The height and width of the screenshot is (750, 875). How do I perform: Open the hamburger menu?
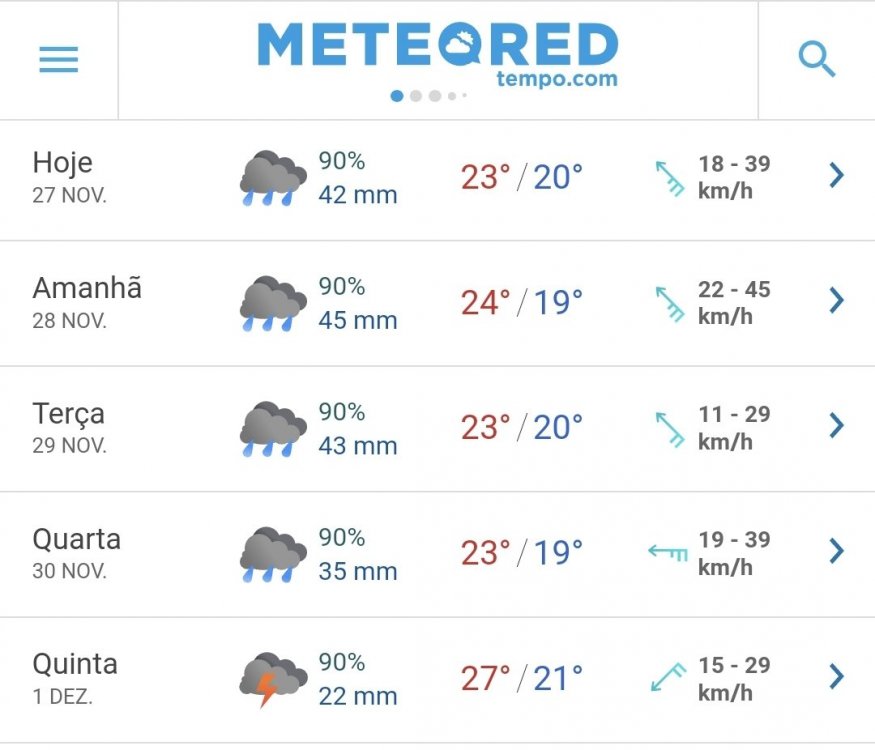[59, 59]
